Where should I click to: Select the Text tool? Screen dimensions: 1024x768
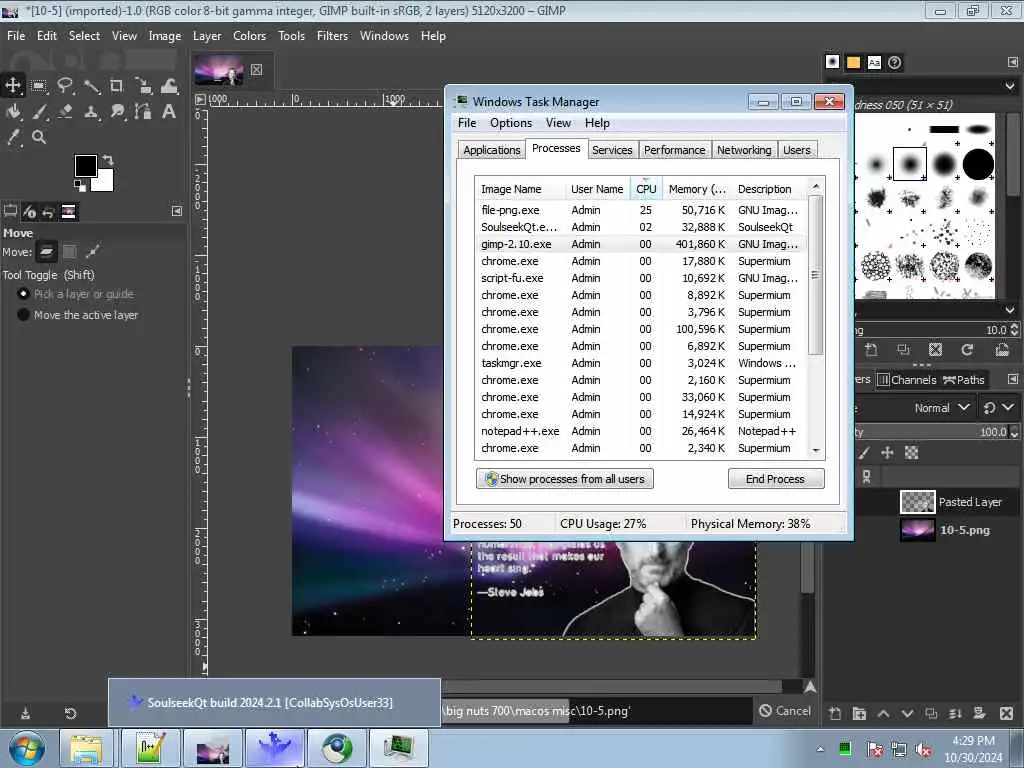pyautogui.click(x=169, y=112)
